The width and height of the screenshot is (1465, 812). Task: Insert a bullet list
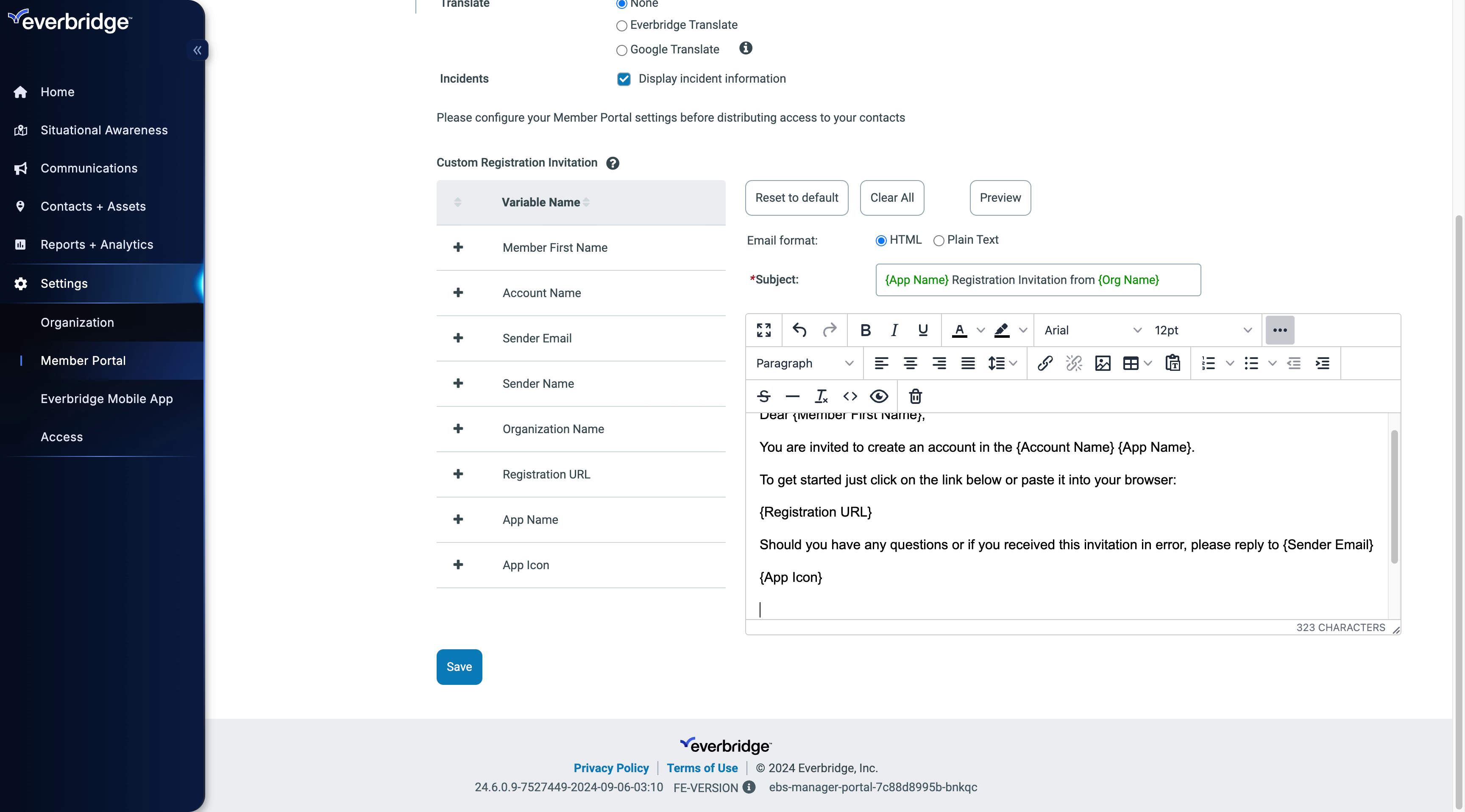(x=1251, y=363)
